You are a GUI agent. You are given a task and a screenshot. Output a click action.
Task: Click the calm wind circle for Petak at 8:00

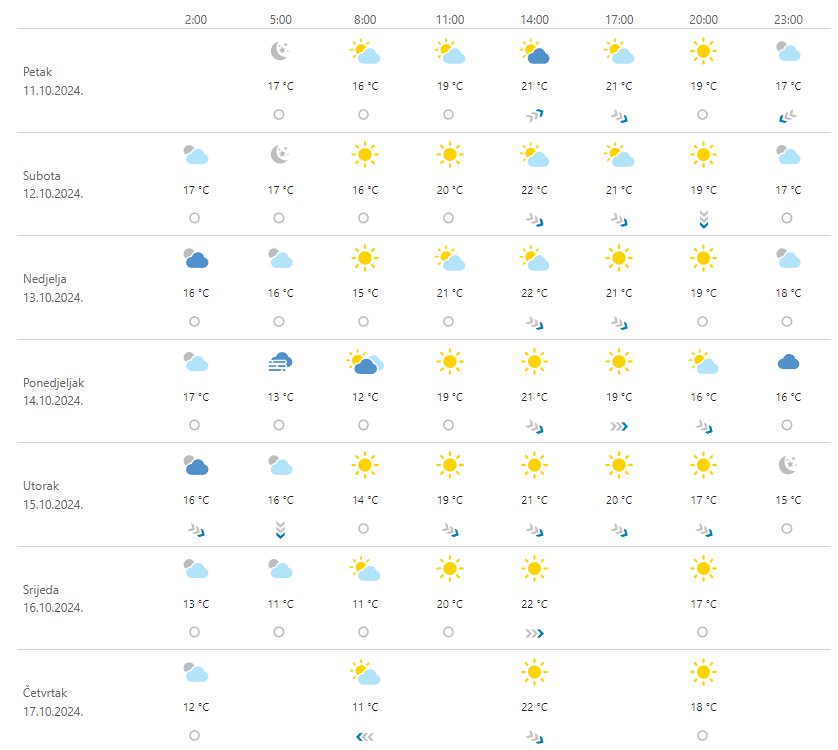point(364,115)
